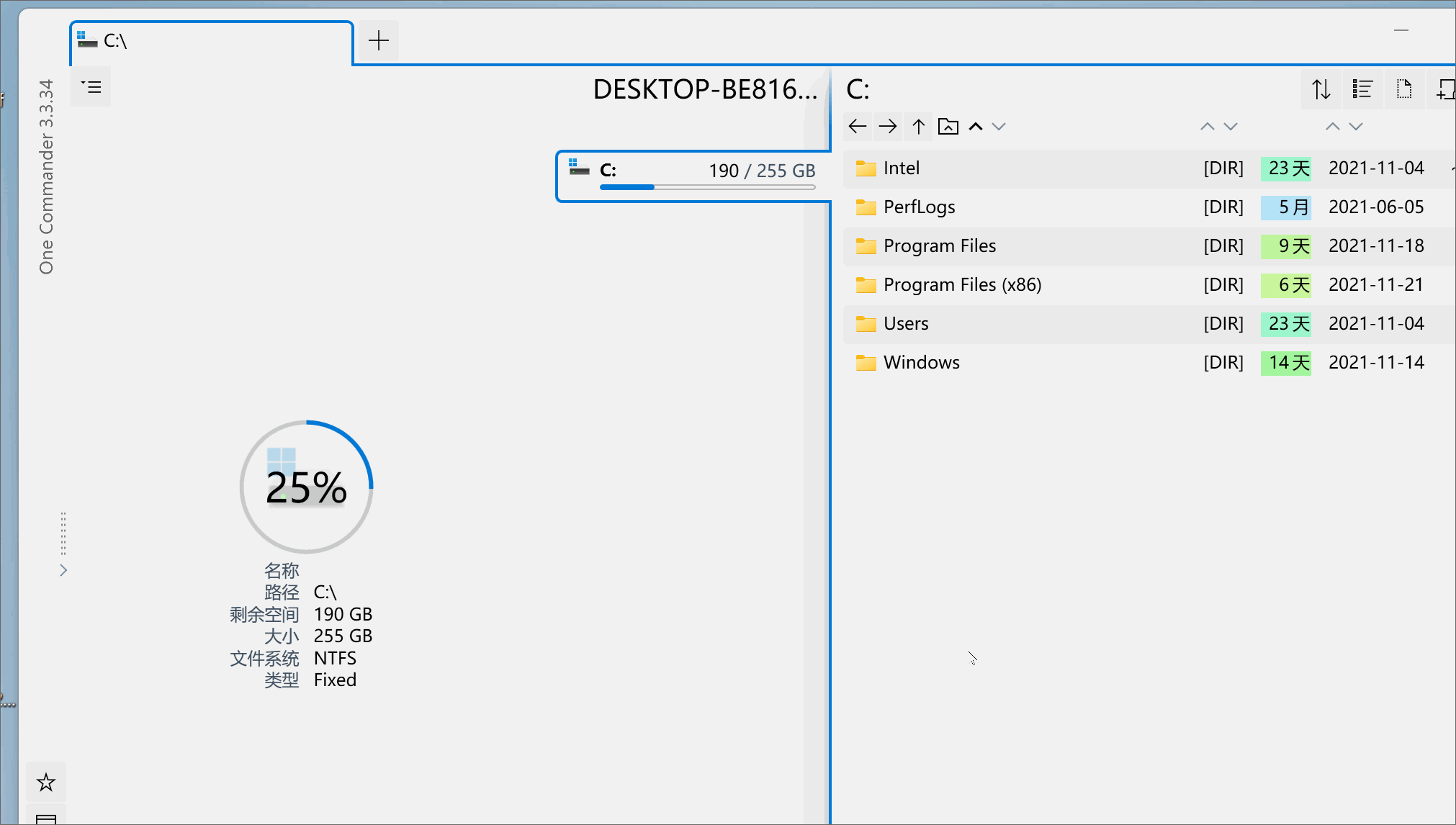Go back with the left arrow
This screenshot has width=1456, height=825.
click(857, 127)
